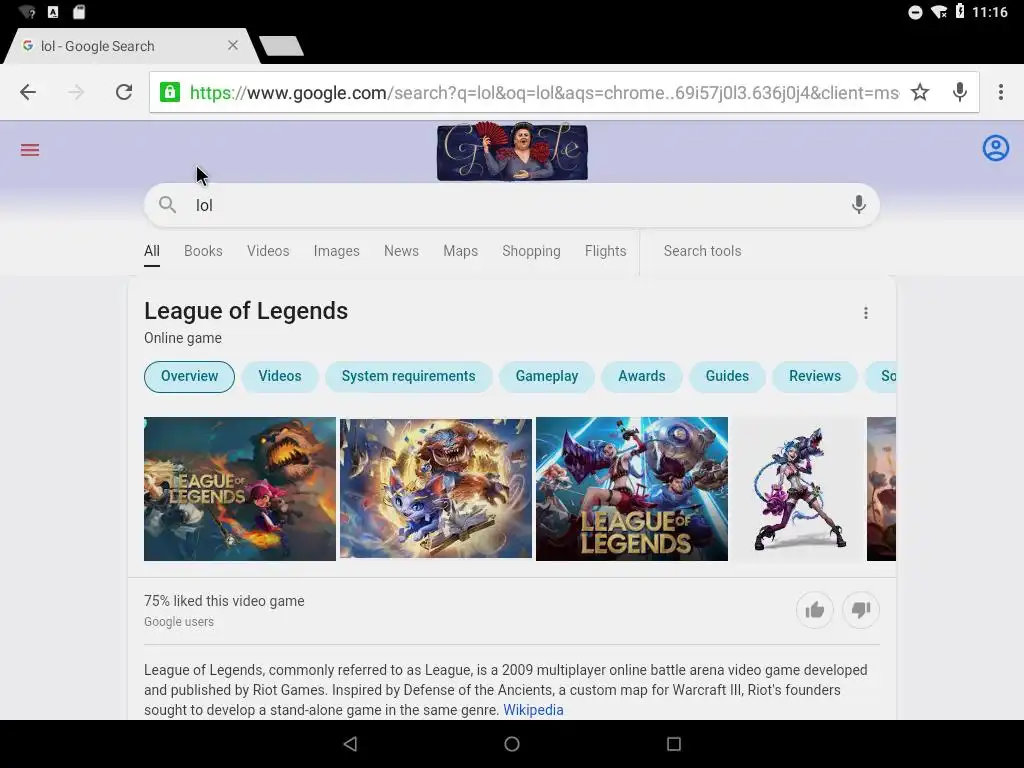The image size is (1024, 768).
Task: Open Chrome three-dot overflow menu
Action: coord(1000,92)
